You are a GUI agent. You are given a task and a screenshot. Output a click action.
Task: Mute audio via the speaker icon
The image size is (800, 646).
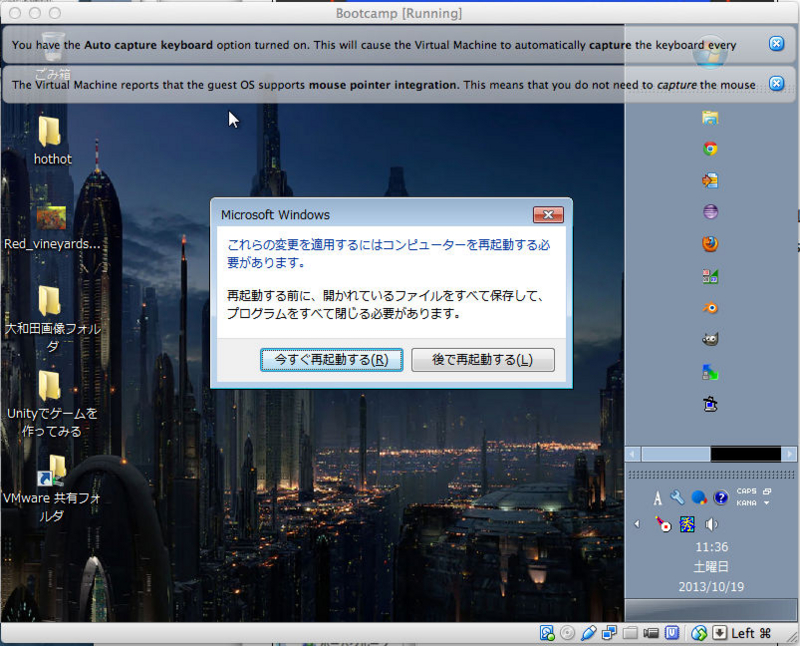click(x=710, y=523)
